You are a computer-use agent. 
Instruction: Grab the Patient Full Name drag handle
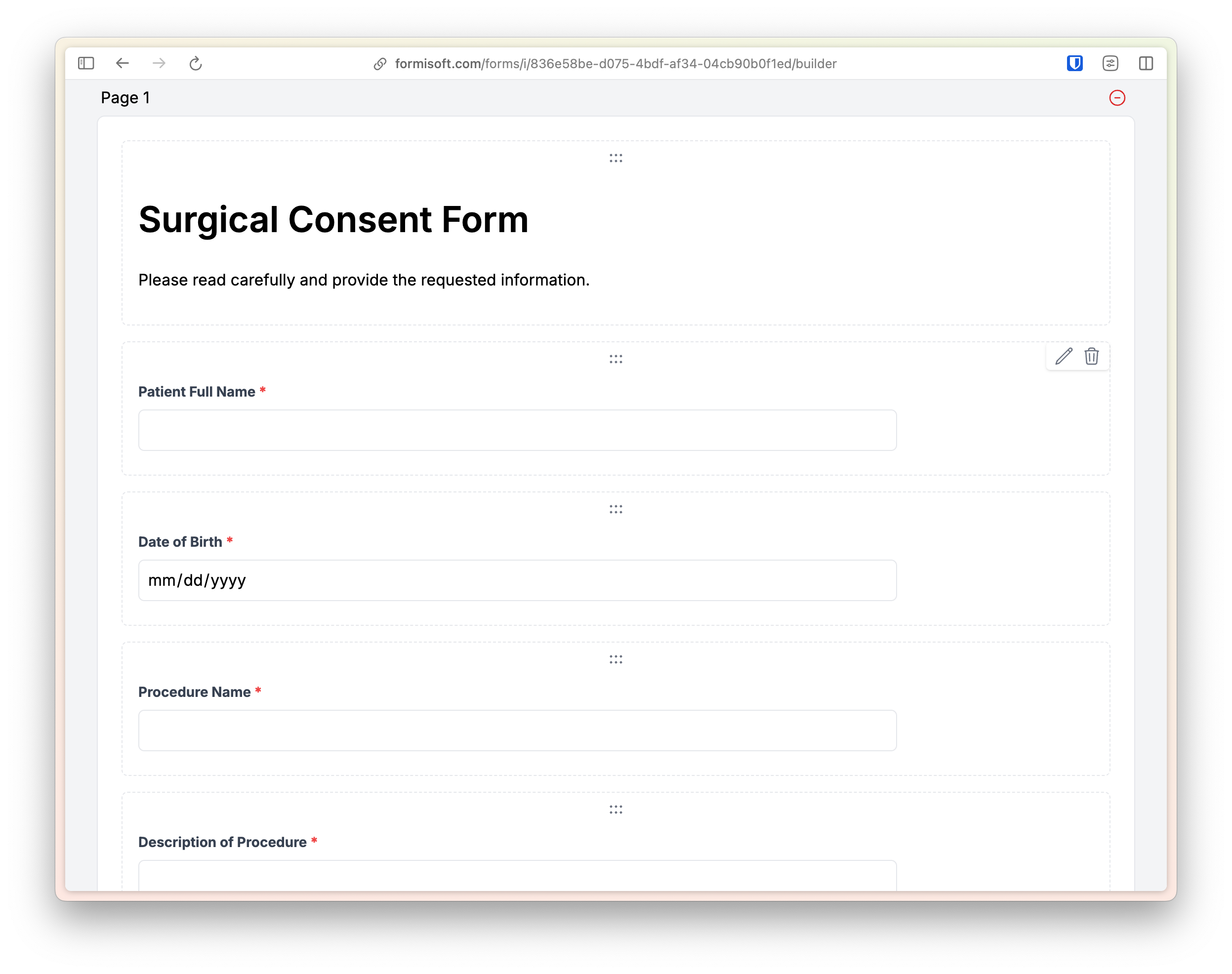616,359
